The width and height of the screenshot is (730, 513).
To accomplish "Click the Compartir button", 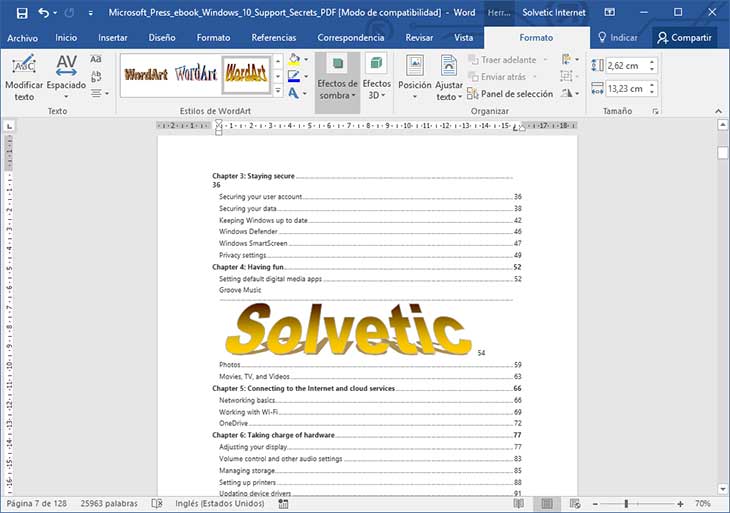I will (684, 38).
